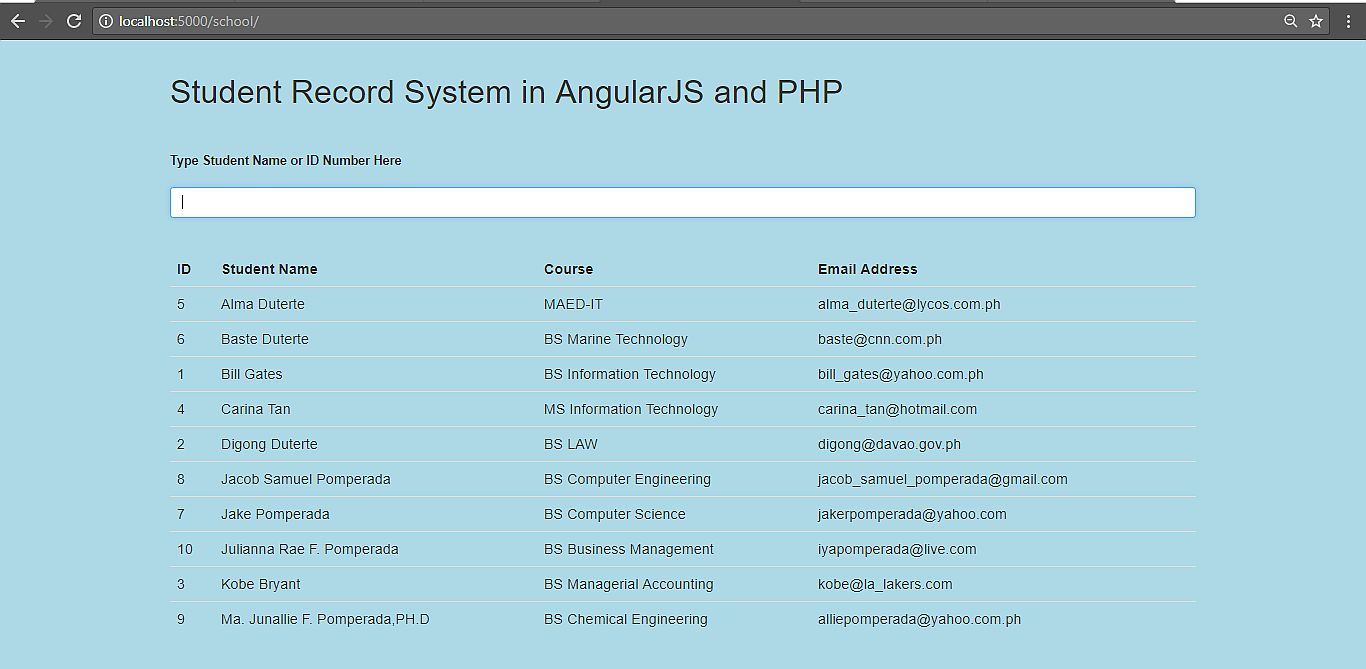Reload the current page
This screenshot has height=669, width=1366.
click(x=73, y=20)
